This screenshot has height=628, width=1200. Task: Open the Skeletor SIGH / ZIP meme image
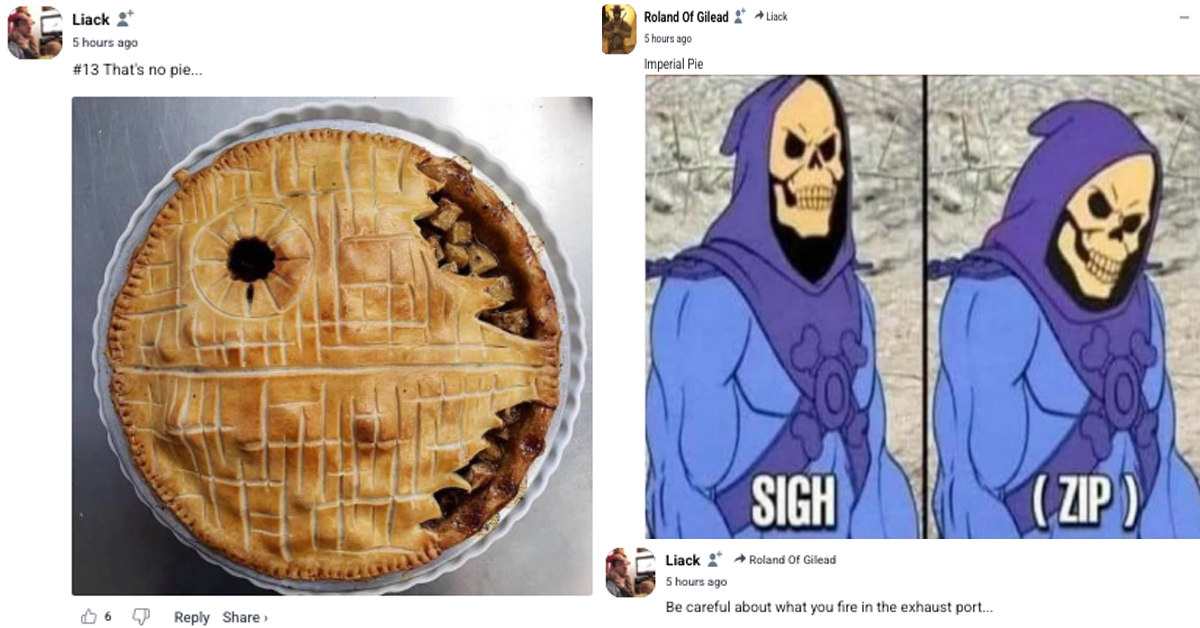point(922,307)
